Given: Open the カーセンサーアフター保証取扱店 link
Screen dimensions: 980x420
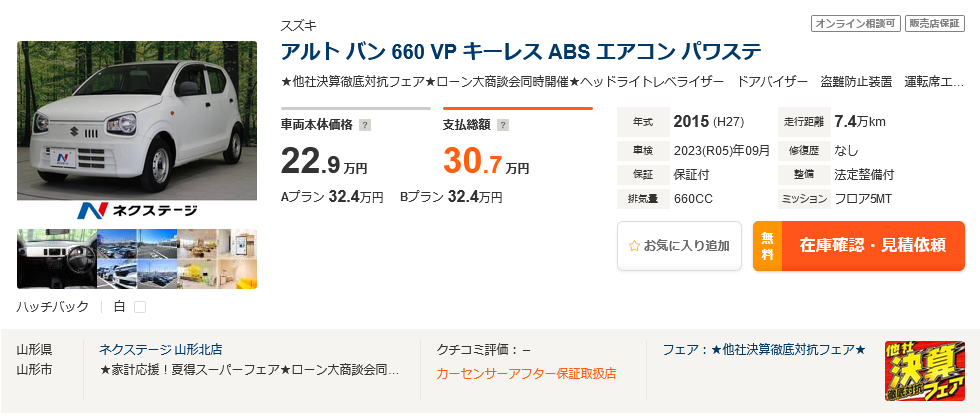Looking at the screenshot, I should (526, 373).
